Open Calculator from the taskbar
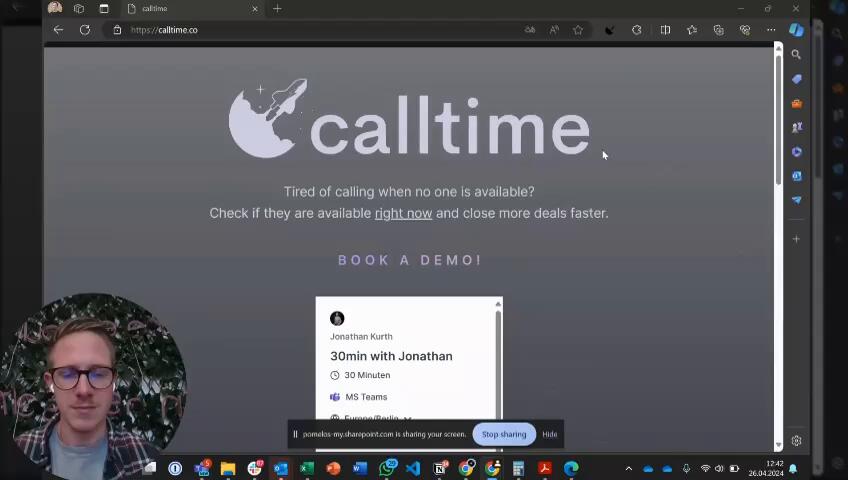The height and width of the screenshot is (480, 848). [x=518, y=468]
